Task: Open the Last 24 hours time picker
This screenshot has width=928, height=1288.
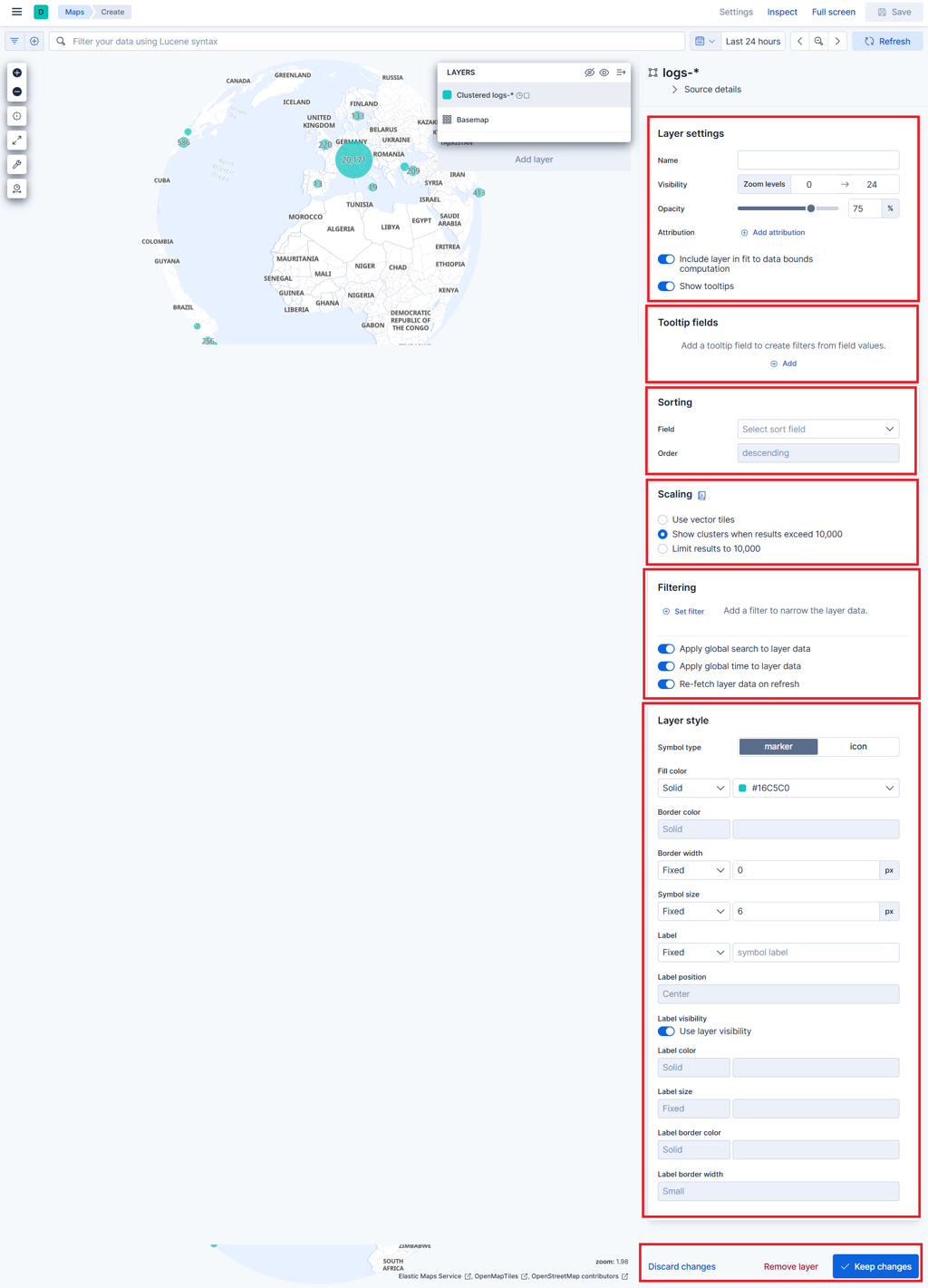Action: click(x=753, y=42)
